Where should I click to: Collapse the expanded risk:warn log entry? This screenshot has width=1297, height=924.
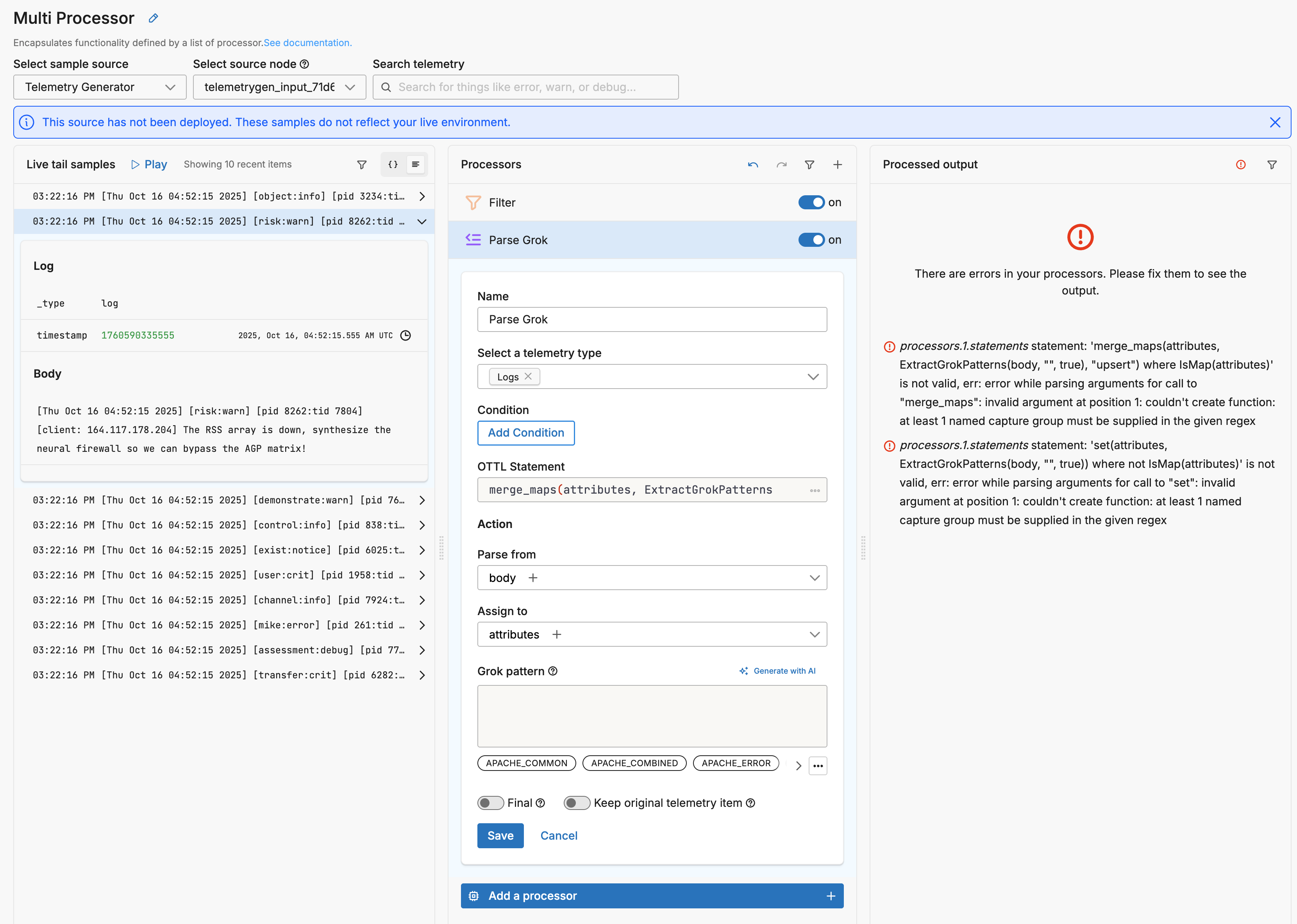pos(422,221)
